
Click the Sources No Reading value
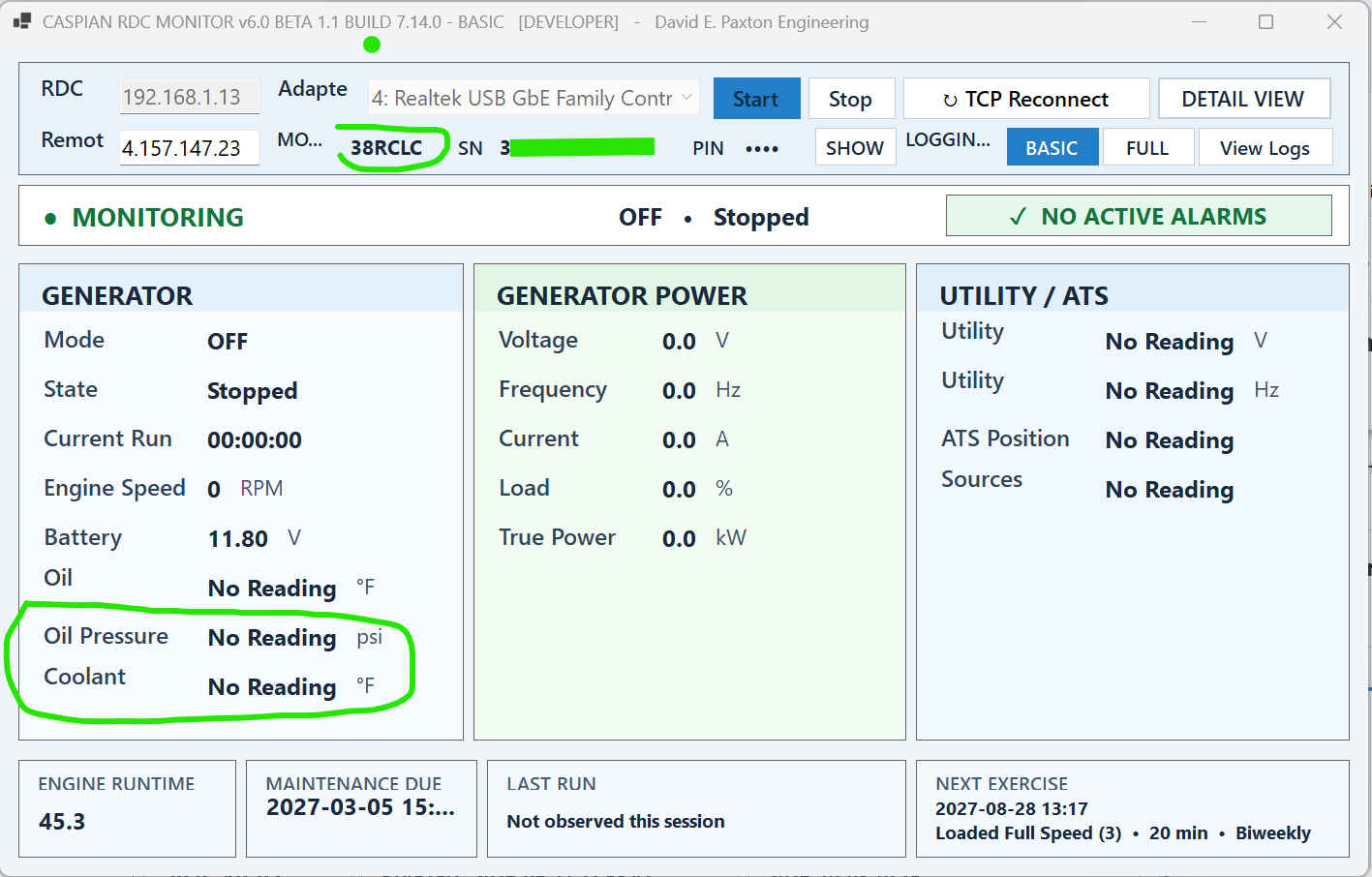tap(1170, 490)
